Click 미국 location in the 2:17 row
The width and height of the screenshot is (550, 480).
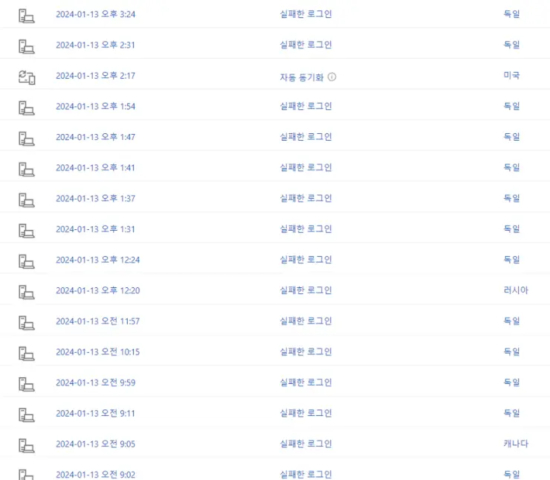coord(511,75)
